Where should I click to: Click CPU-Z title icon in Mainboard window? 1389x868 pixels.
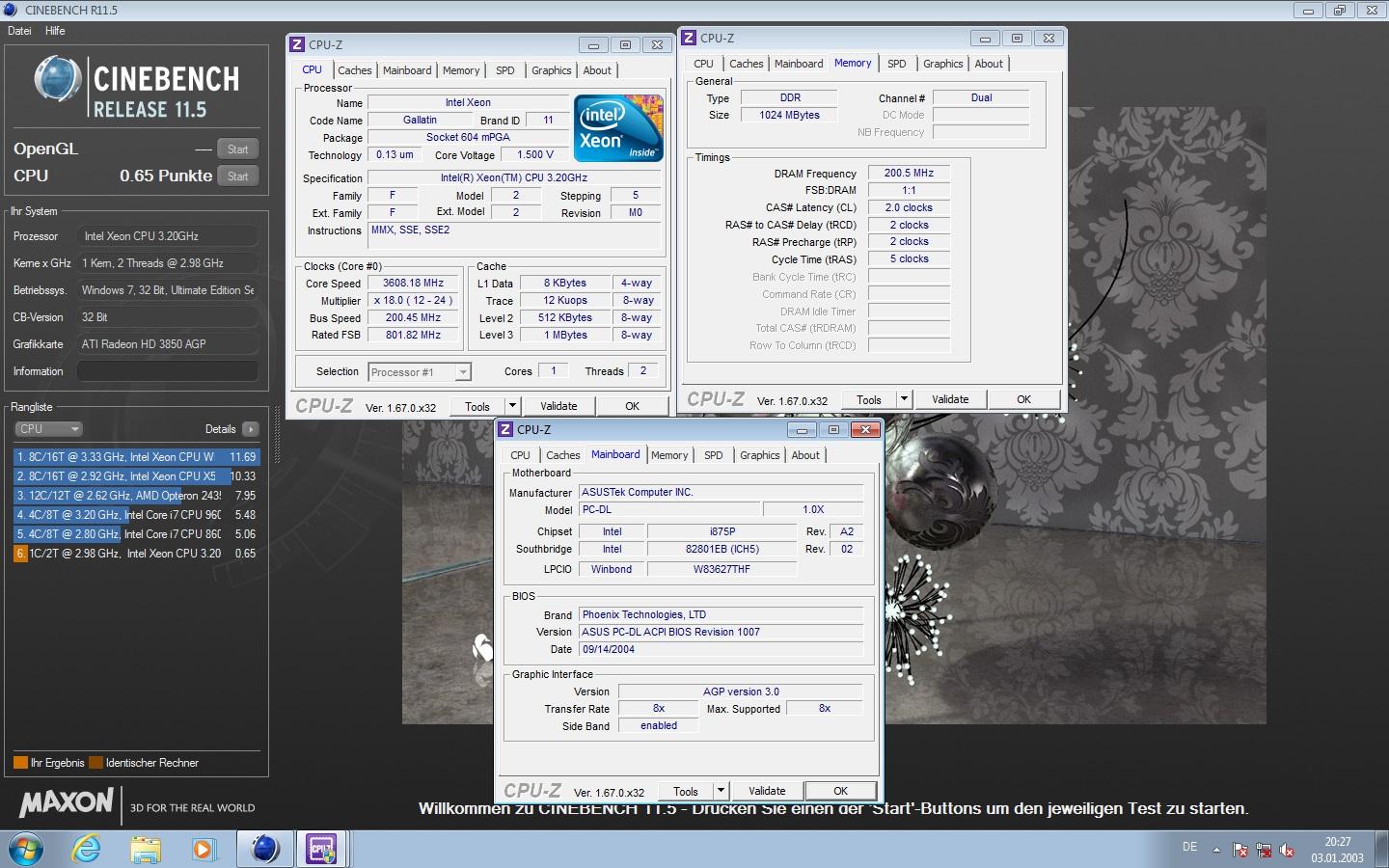[505, 429]
